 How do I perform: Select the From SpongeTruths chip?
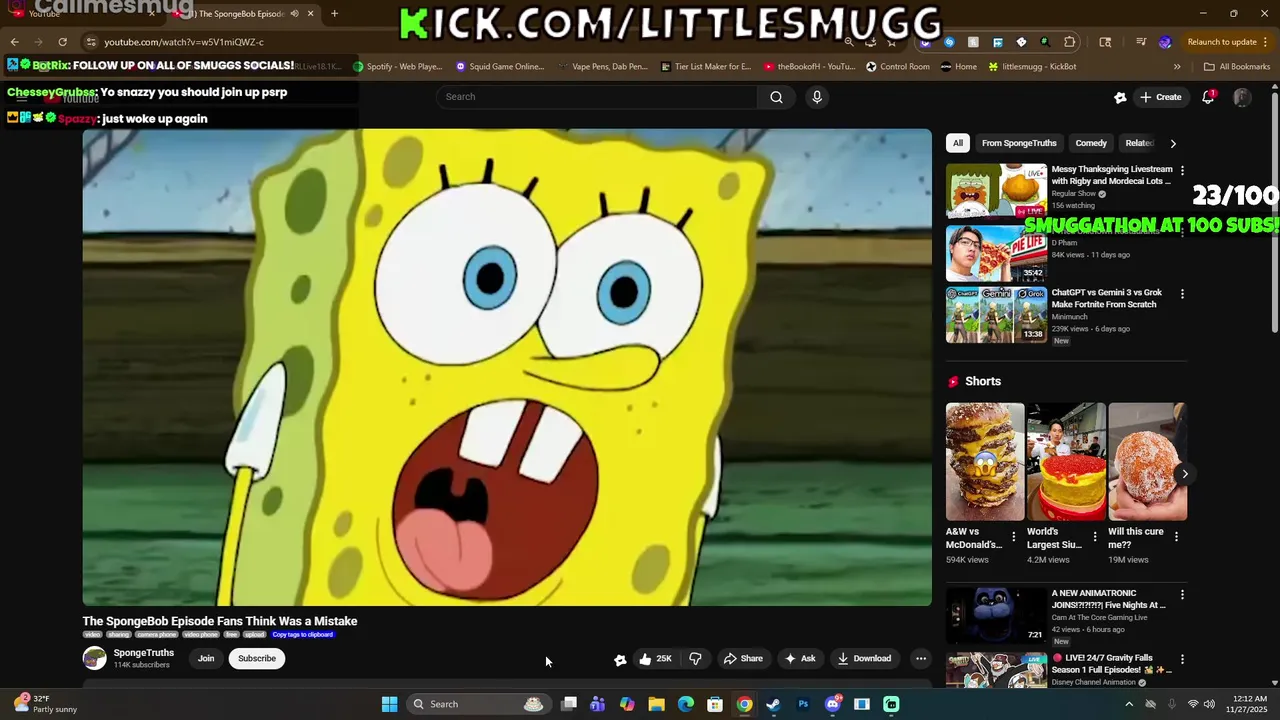tap(1019, 143)
